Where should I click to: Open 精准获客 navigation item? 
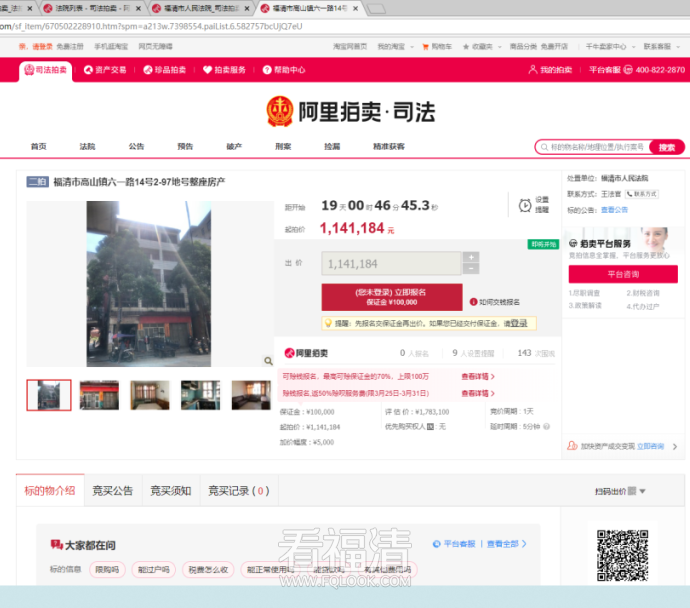(x=389, y=147)
